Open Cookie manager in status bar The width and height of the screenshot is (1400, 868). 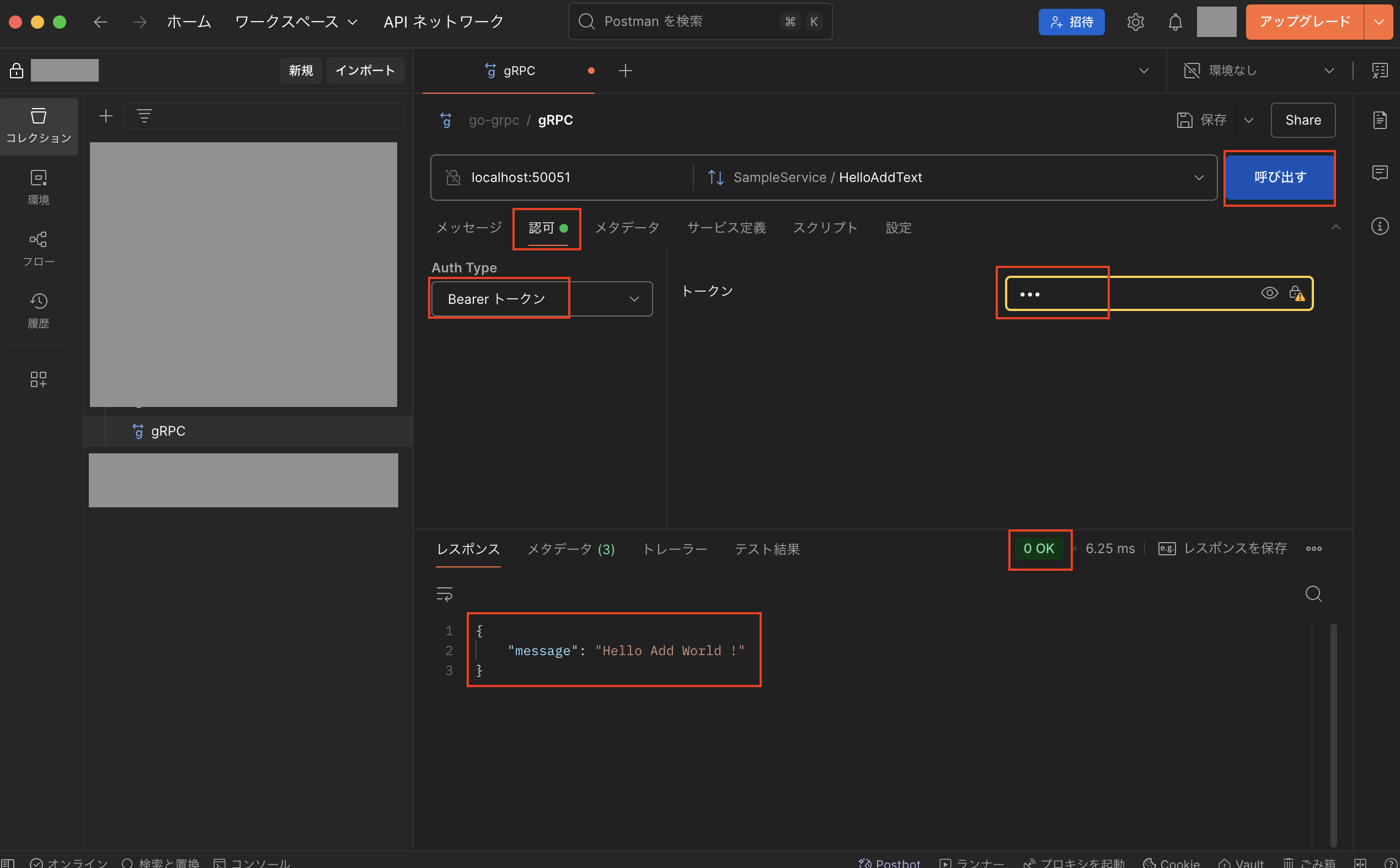click(x=1172, y=863)
